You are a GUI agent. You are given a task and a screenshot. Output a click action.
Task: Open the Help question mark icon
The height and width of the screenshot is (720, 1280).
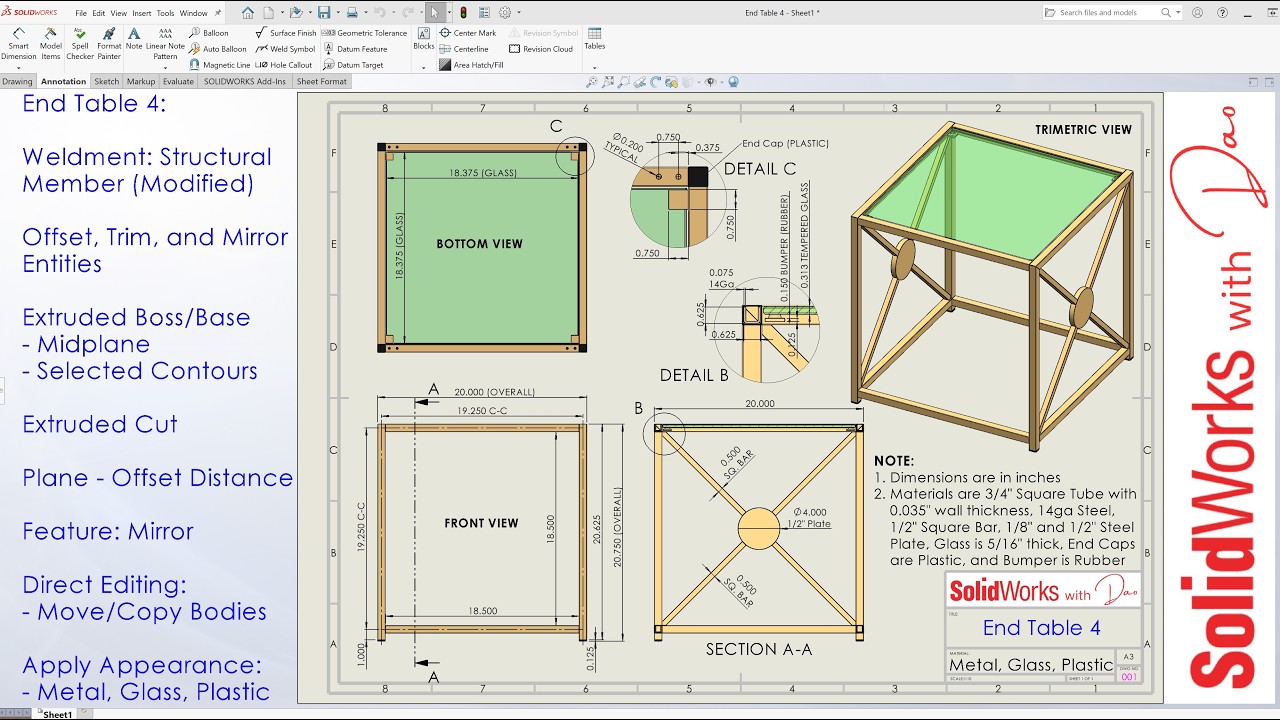(x=1223, y=13)
